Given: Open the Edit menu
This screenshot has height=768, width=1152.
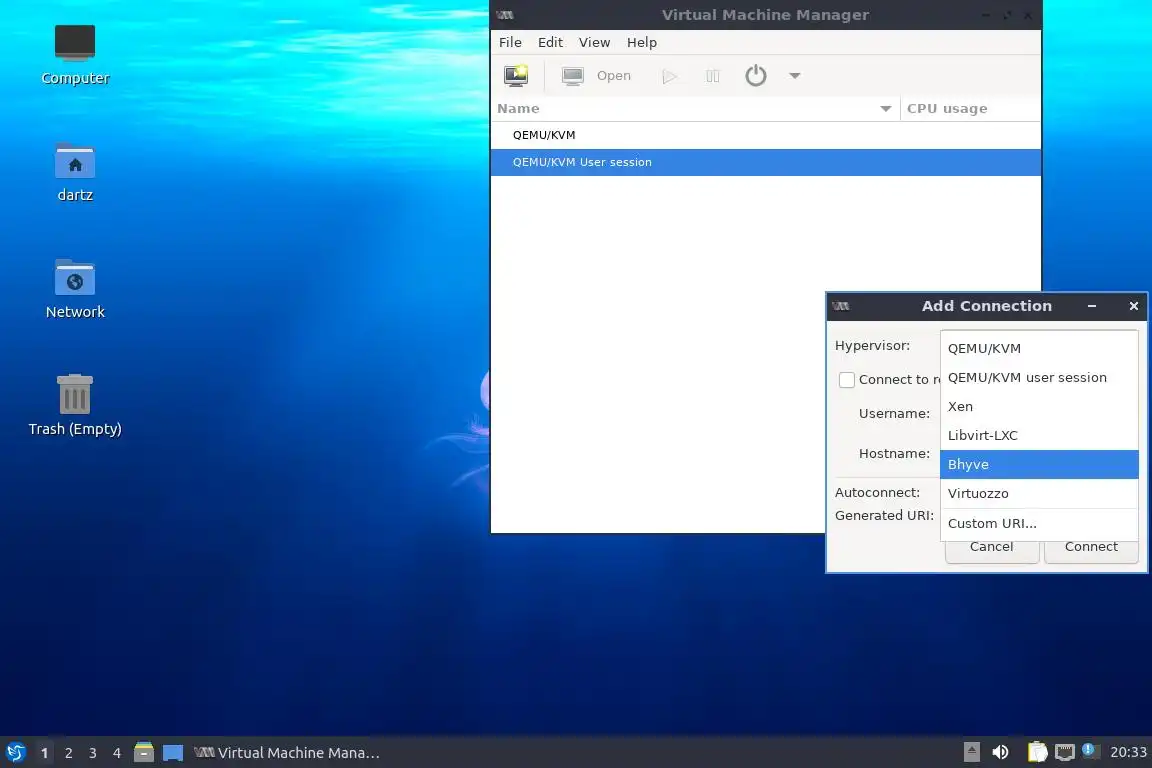Looking at the screenshot, I should click(550, 43).
